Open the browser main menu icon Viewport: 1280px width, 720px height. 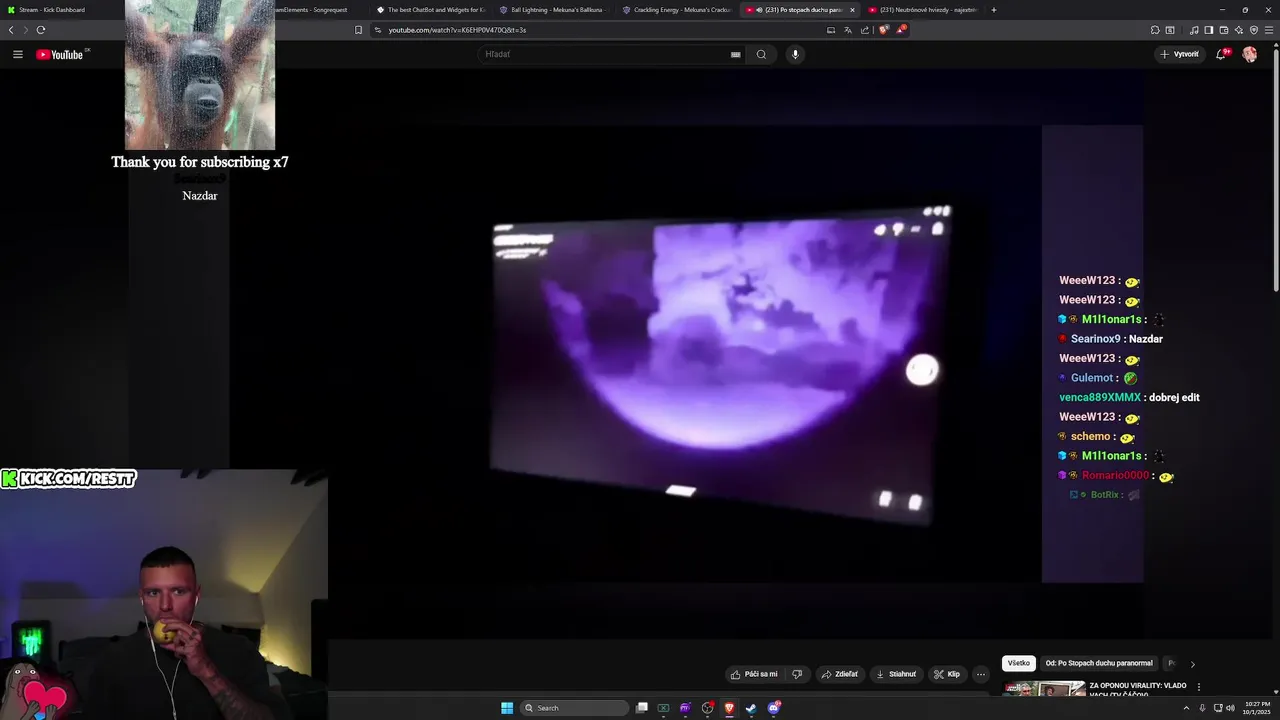click(x=1270, y=30)
